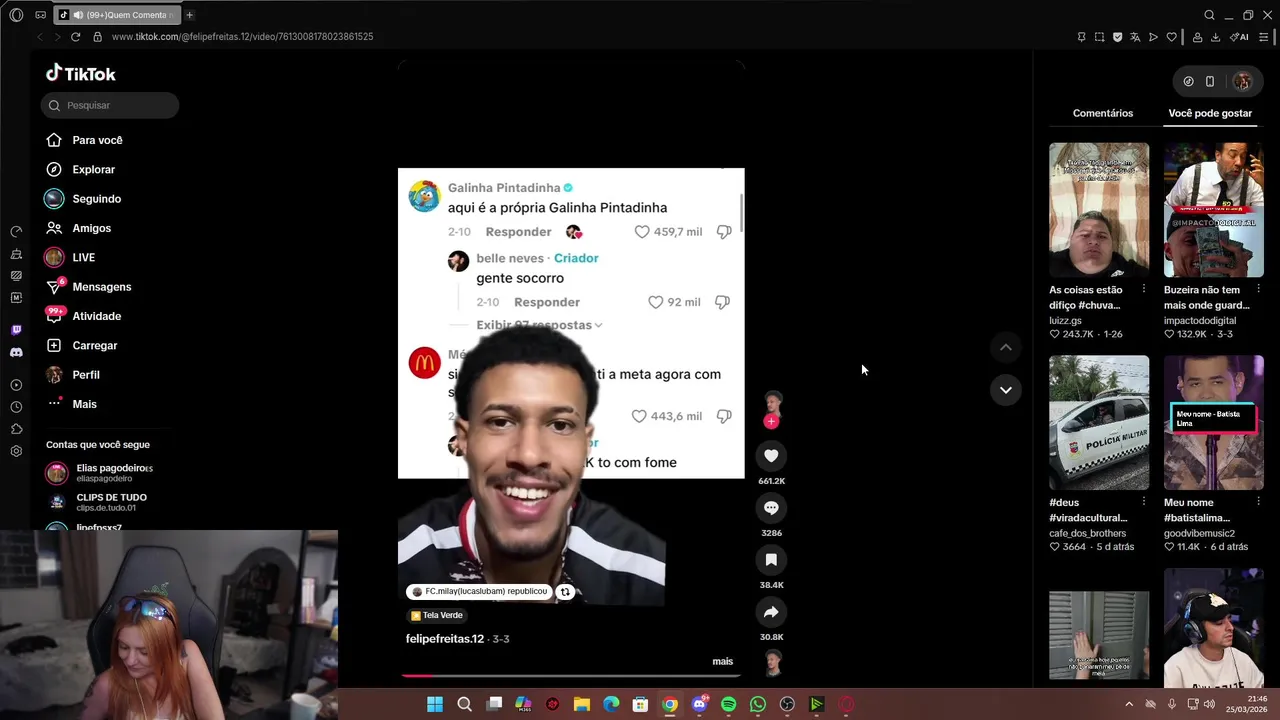Viewport: 1280px width, 720px height.
Task: Open the LIVE sidebar item
Action: point(70,258)
